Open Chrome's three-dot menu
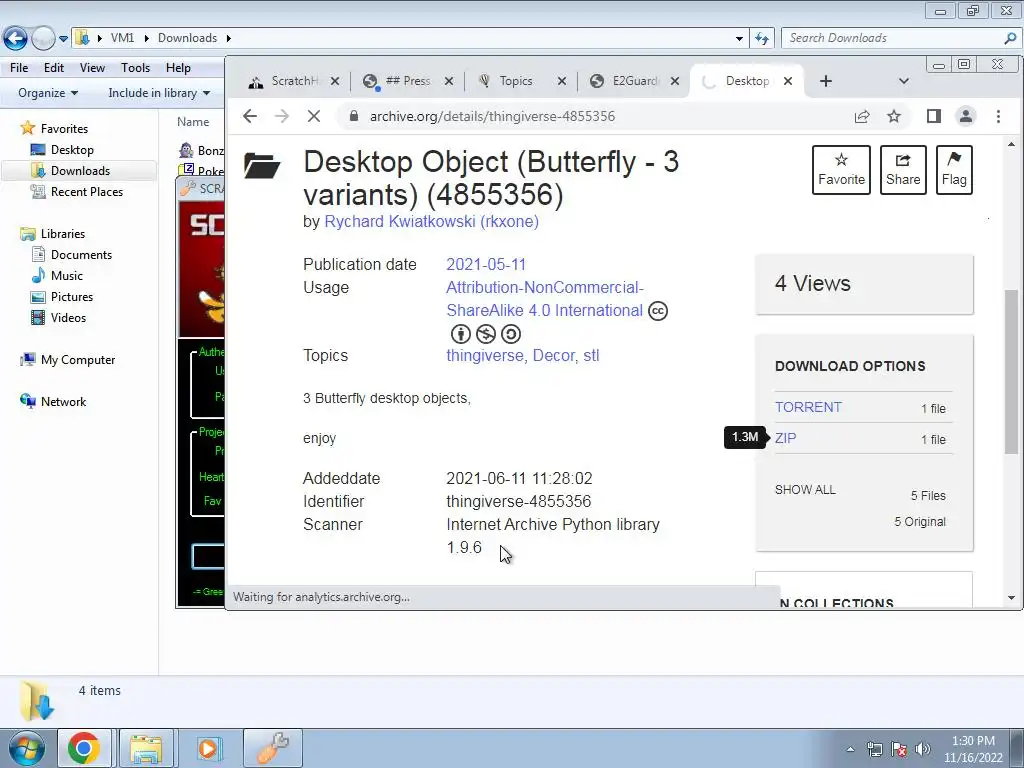The height and width of the screenshot is (768, 1024). (x=999, y=116)
